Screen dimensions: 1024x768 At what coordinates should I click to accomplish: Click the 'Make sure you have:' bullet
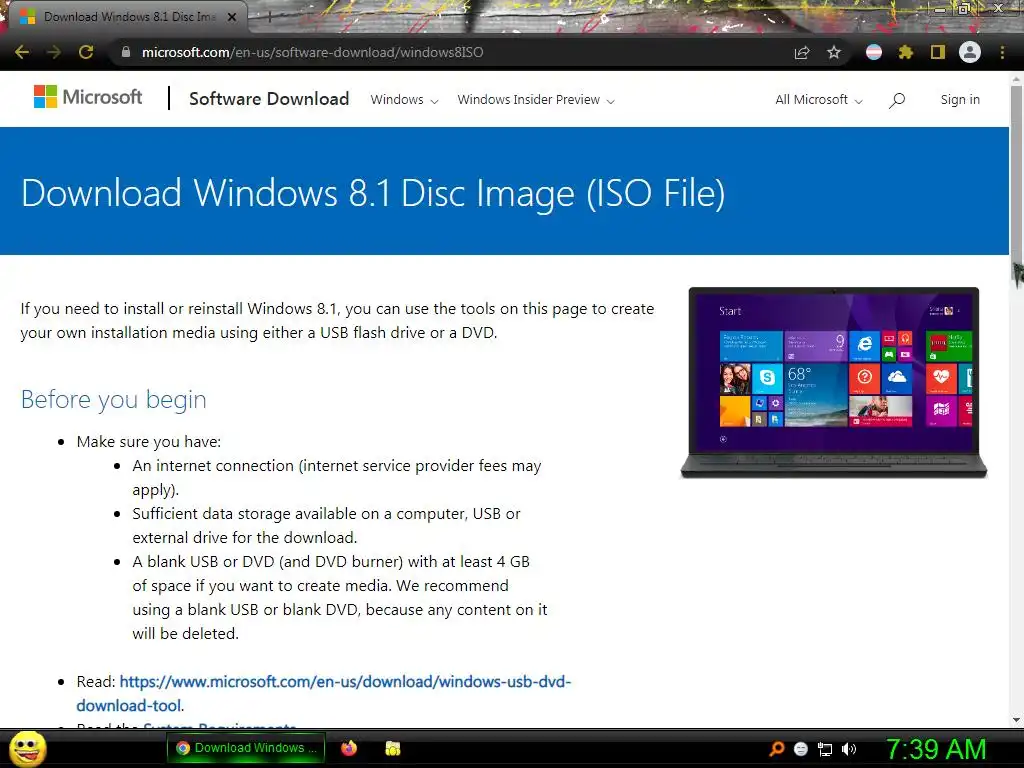pyautogui.click(x=149, y=442)
